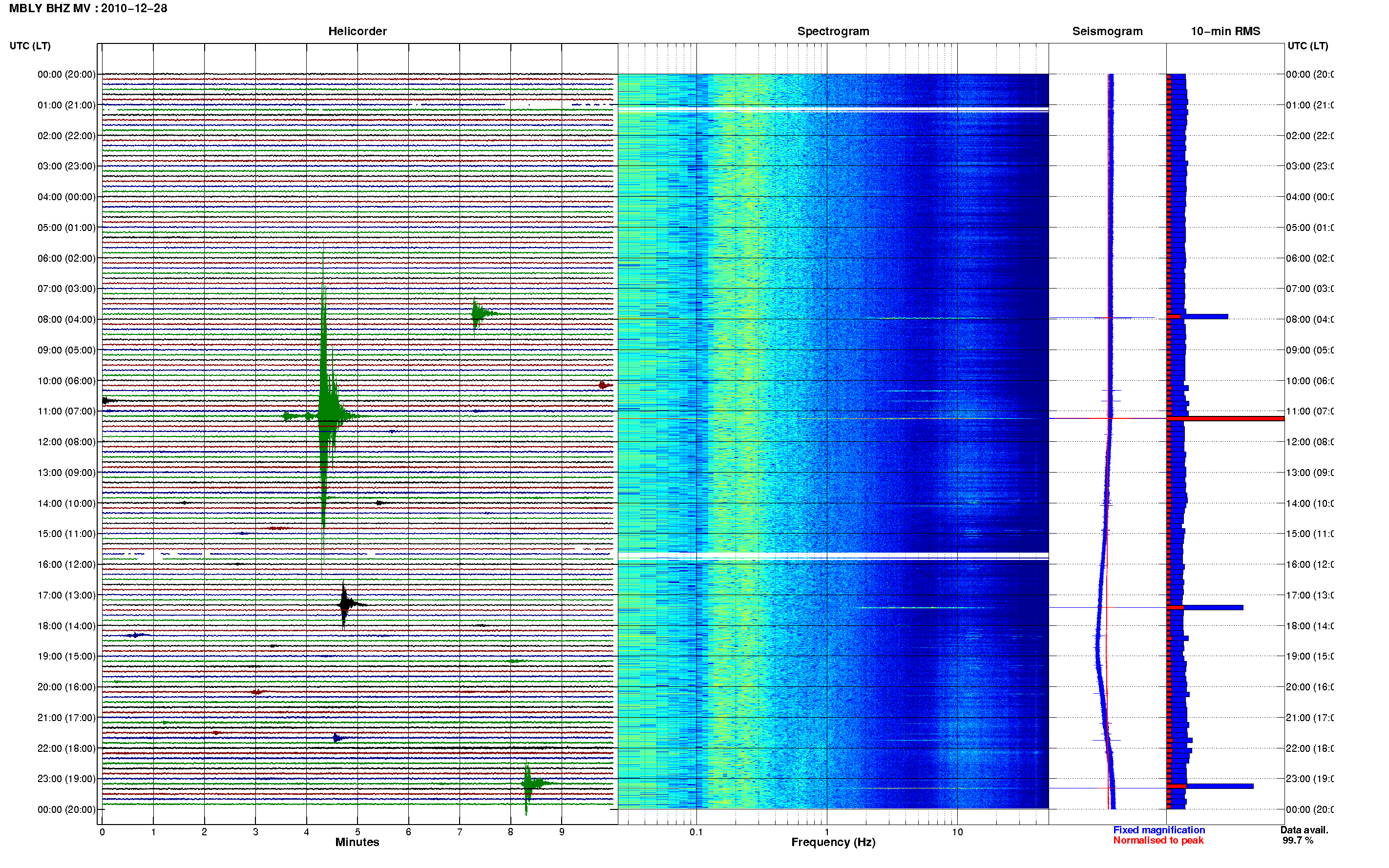Select the Helicorder panel heading
This screenshot has height=868, width=1389.
pyautogui.click(x=357, y=32)
